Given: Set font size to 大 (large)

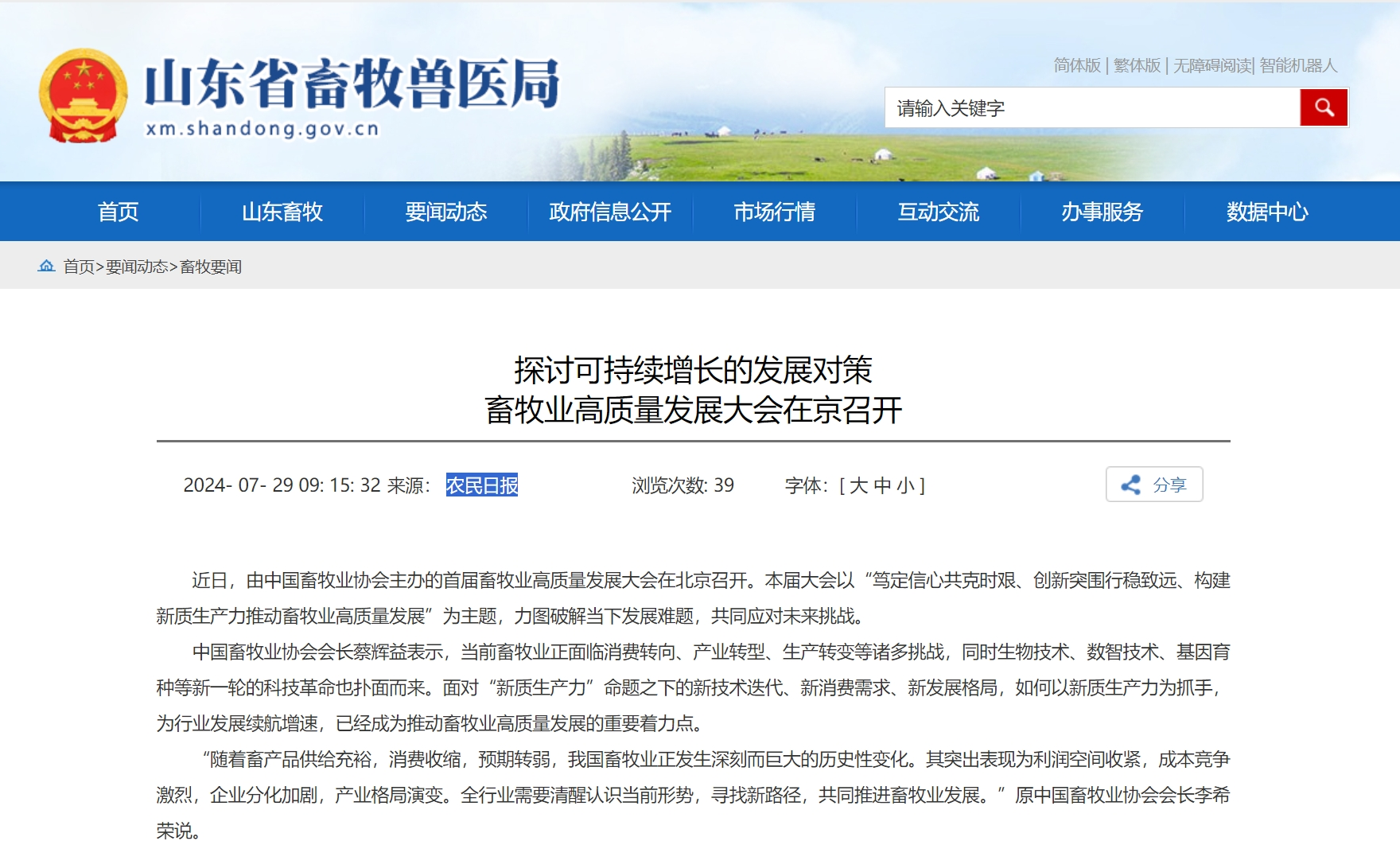Looking at the screenshot, I should point(858,485).
